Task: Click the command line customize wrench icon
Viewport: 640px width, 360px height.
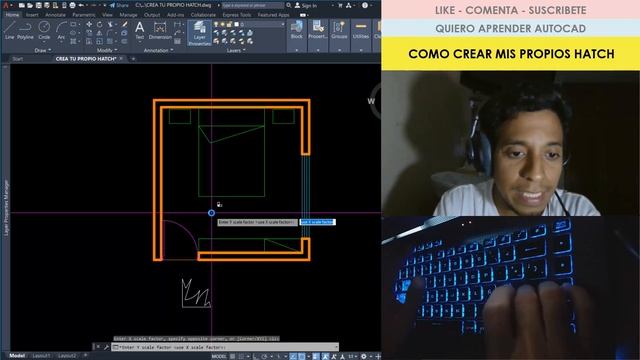Action: (x=106, y=347)
